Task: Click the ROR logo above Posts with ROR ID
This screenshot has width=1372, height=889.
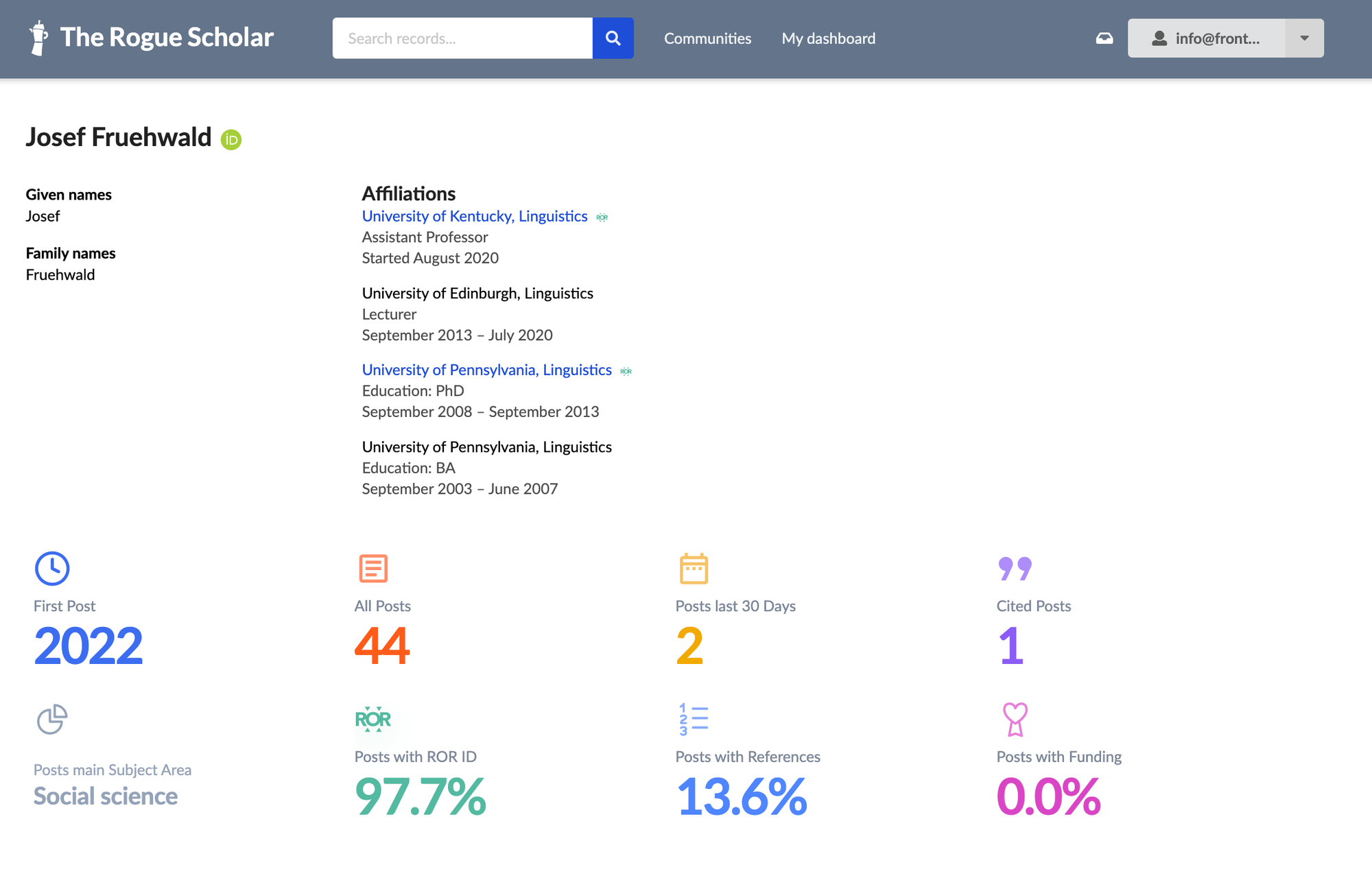Action: pyautogui.click(x=373, y=720)
